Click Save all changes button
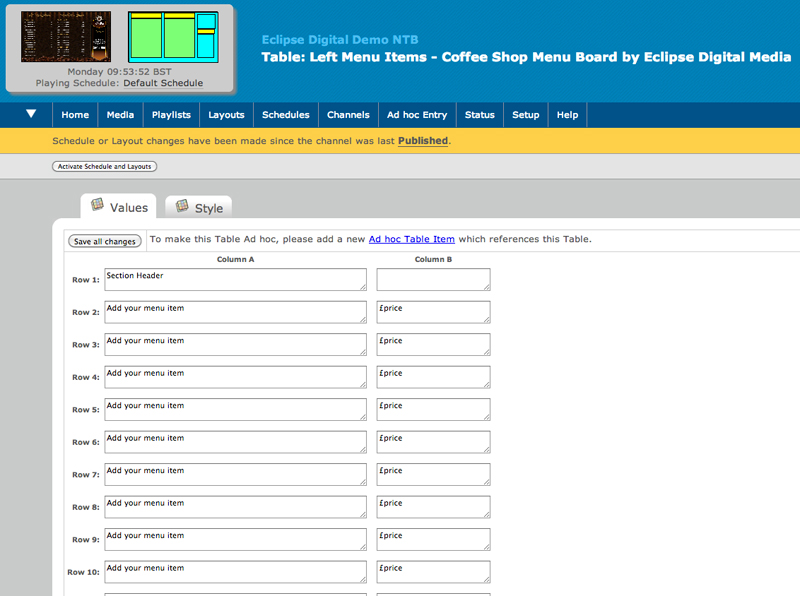 105,241
